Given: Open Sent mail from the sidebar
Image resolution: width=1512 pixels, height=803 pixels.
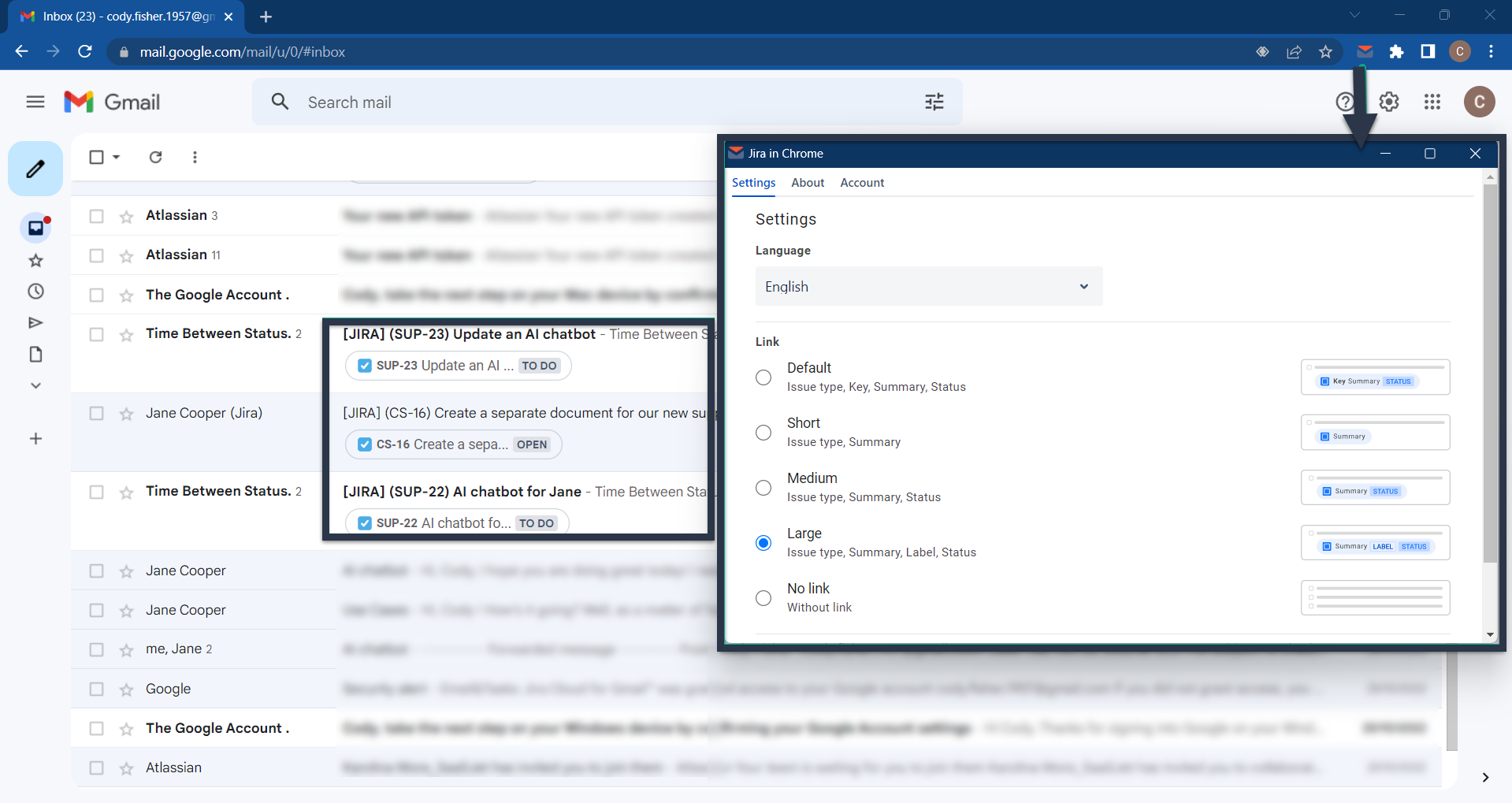Looking at the screenshot, I should point(35,322).
